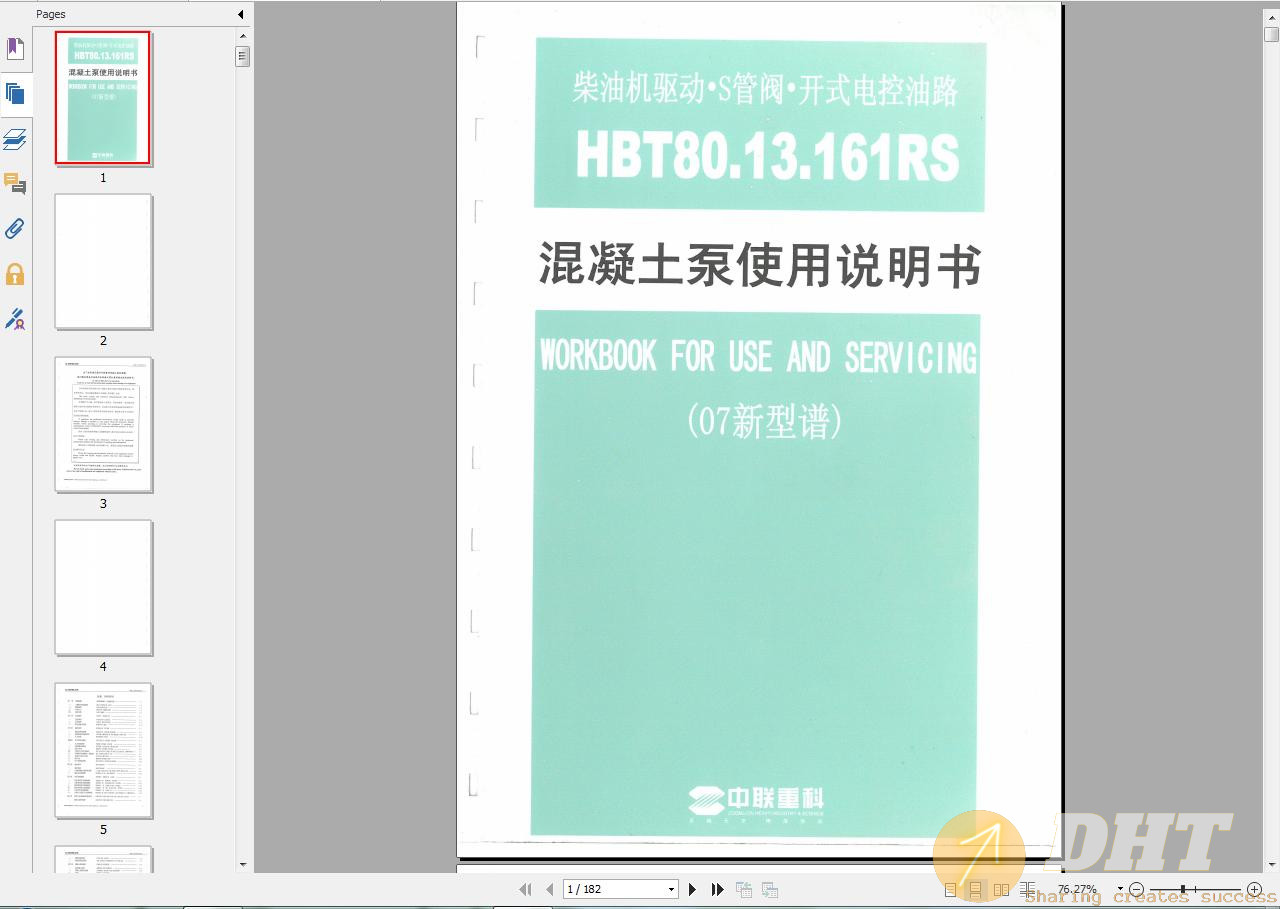Click the Pages panel title
Screen dimensions: 1280x909
(51, 14)
